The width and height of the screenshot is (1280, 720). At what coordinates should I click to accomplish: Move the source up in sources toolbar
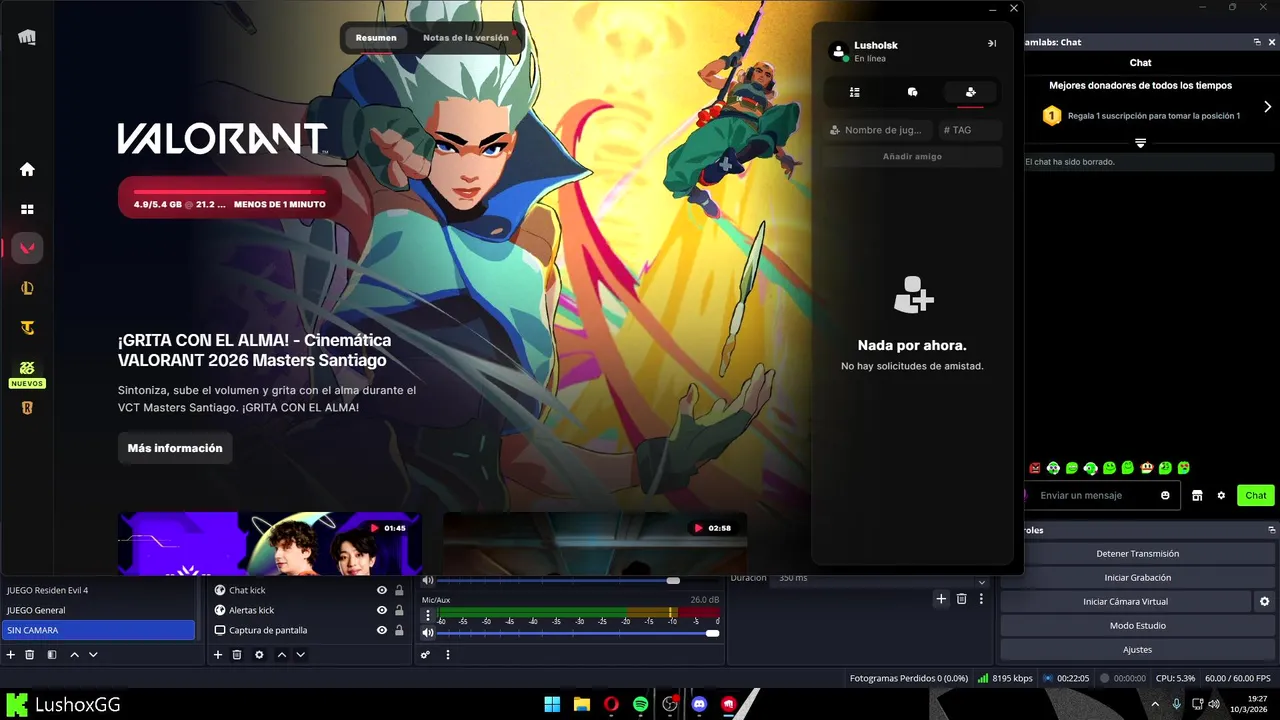pos(282,655)
